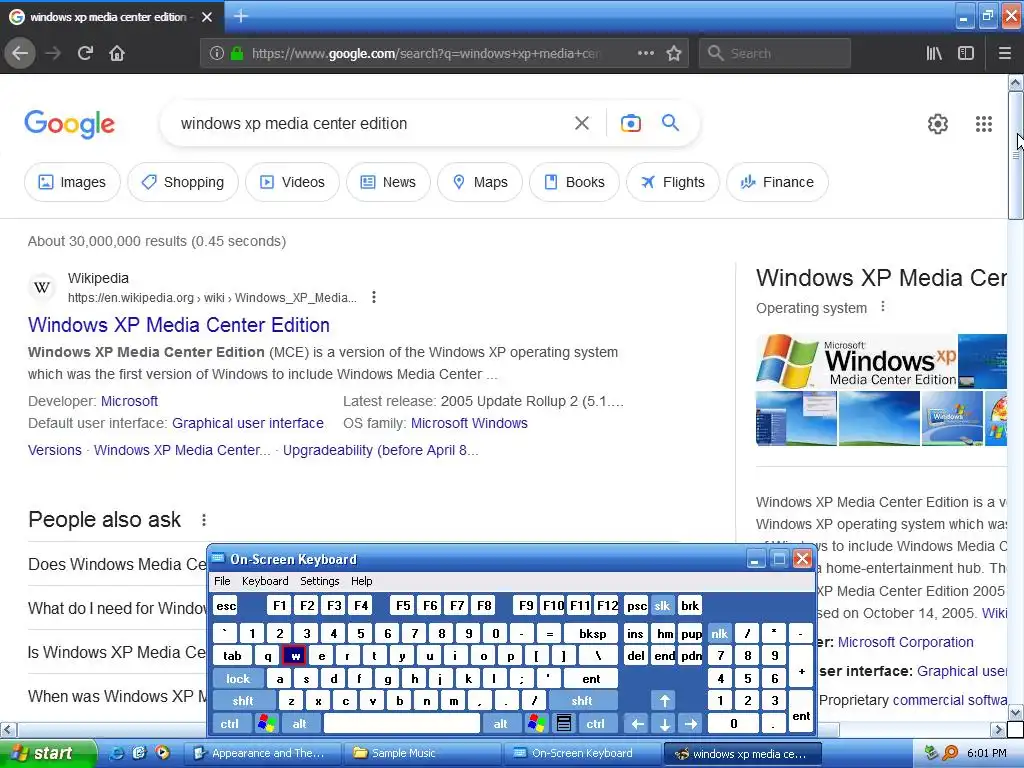Expand "Is Windows XP Media Ce..." question
Screen dimensions: 1024x768
click(x=118, y=652)
